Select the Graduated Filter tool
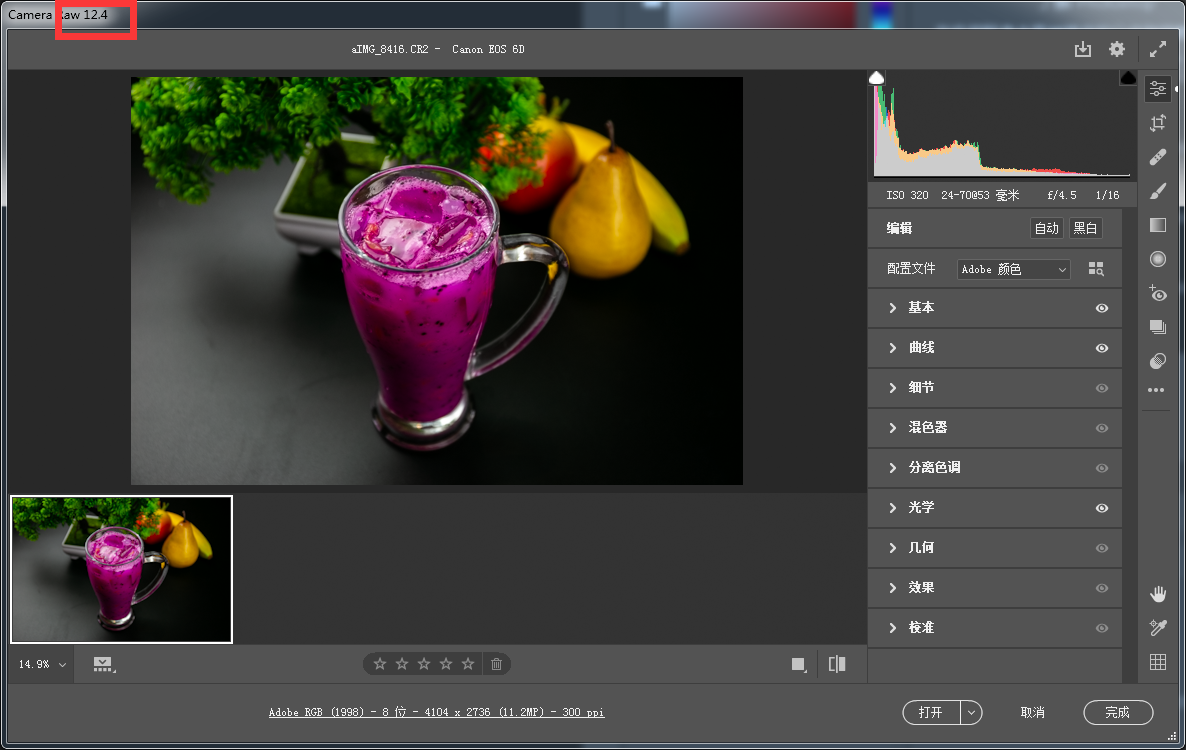The width and height of the screenshot is (1186, 750). point(1158,225)
